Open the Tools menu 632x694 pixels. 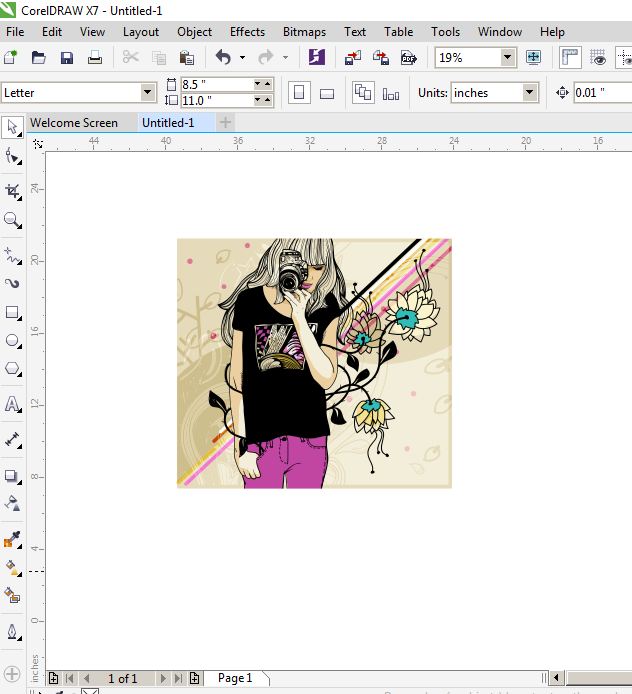tap(446, 32)
